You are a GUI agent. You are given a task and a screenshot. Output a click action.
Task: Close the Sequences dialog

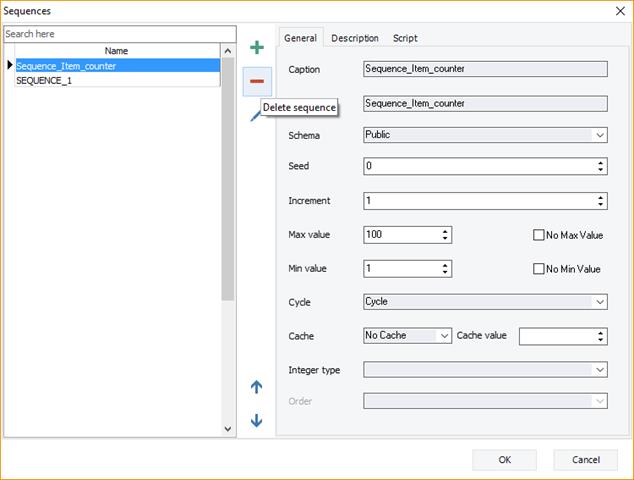(x=620, y=11)
